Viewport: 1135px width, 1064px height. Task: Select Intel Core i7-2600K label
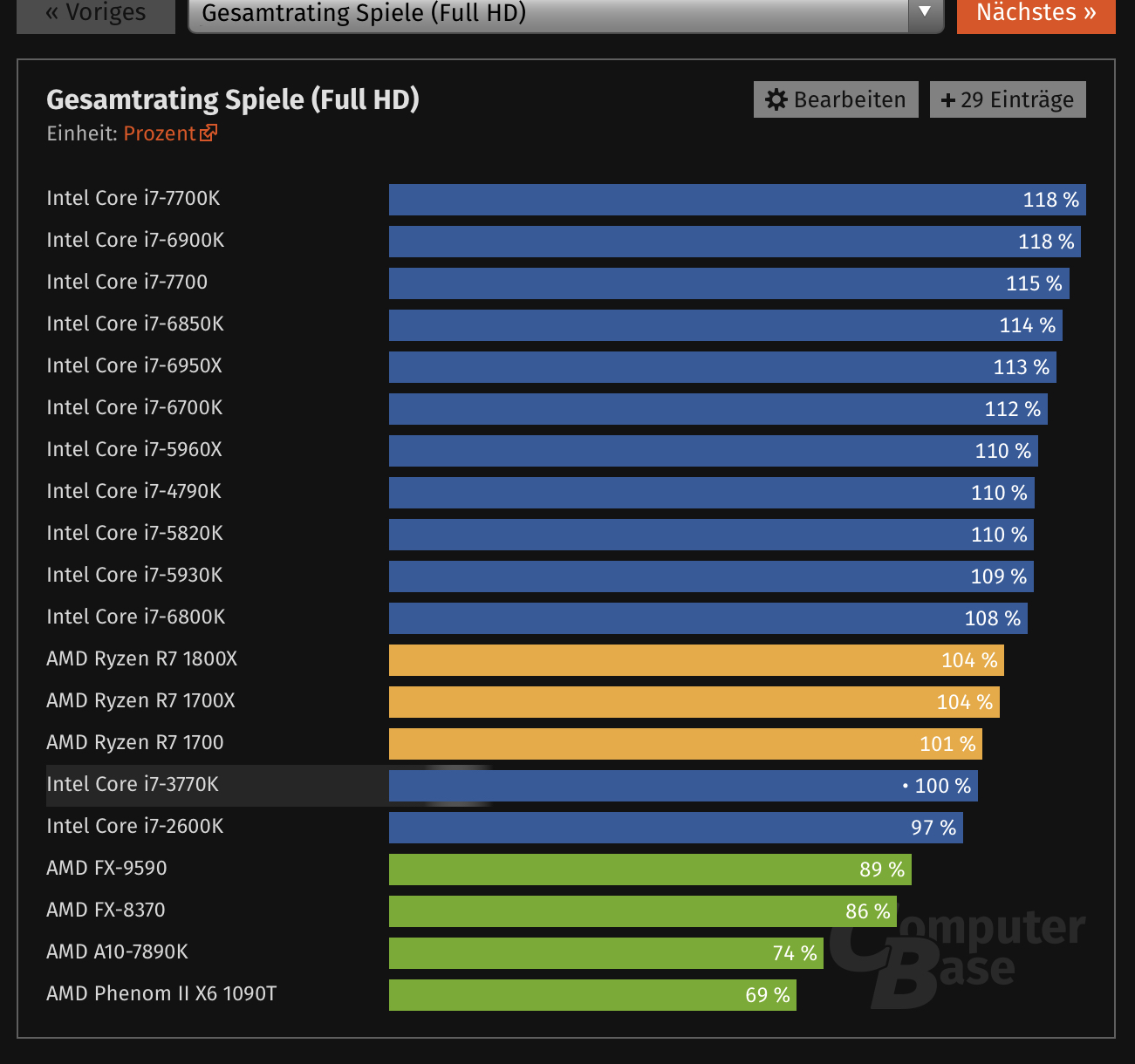(135, 826)
